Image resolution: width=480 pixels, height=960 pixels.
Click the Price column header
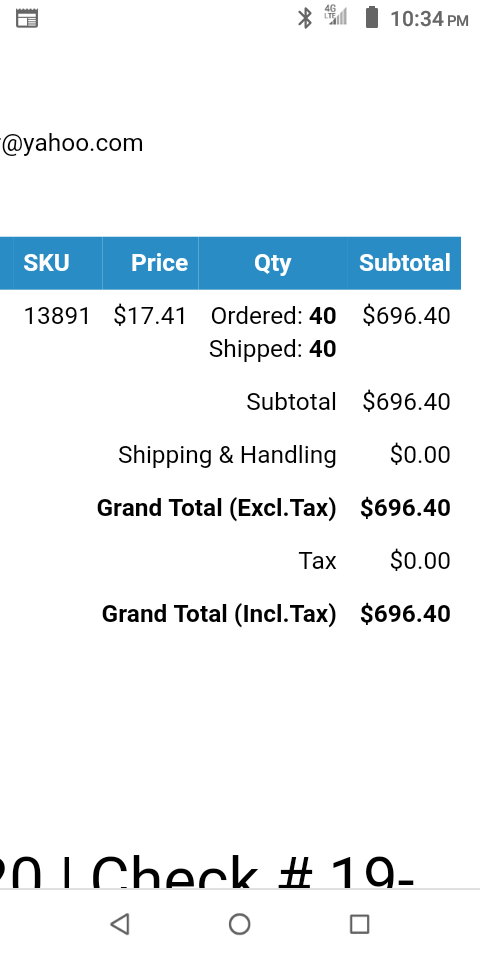(150, 263)
